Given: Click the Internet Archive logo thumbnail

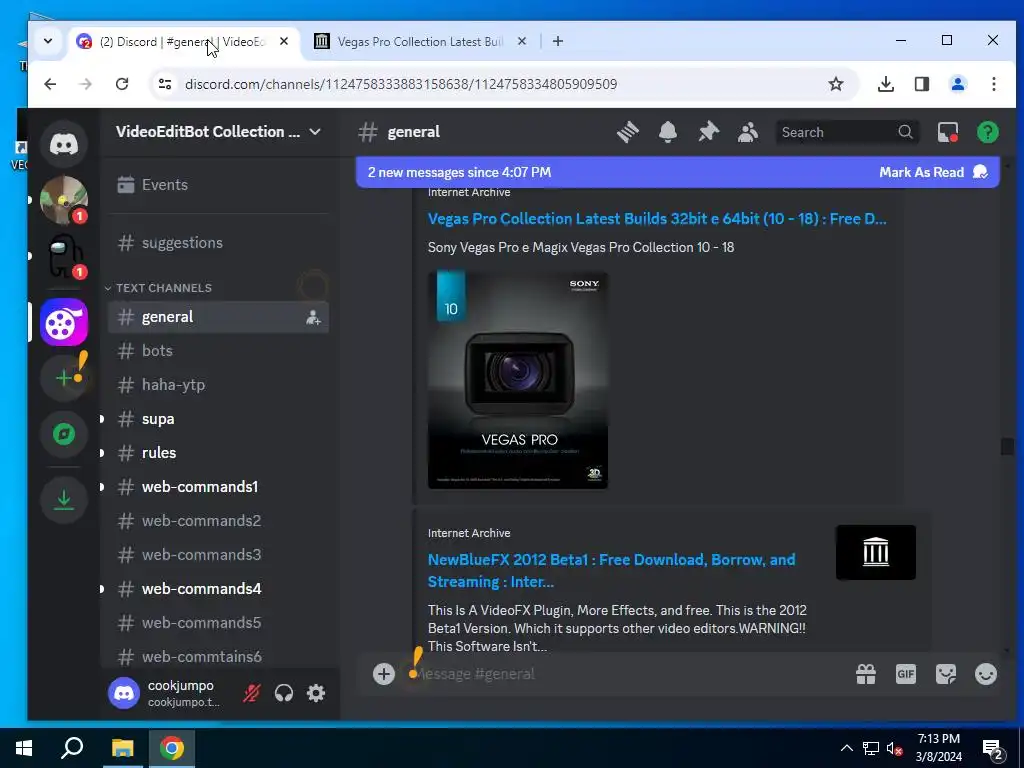Looking at the screenshot, I should tap(876, 552).
